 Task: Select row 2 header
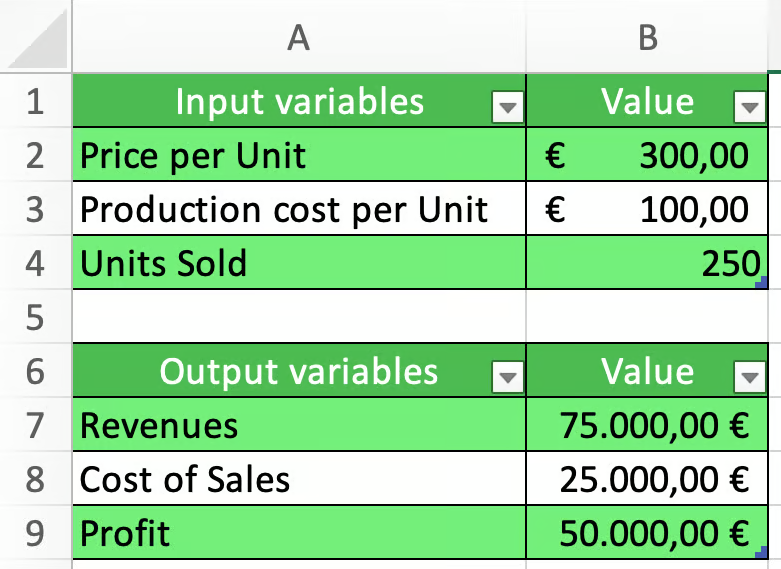(36, 155)
